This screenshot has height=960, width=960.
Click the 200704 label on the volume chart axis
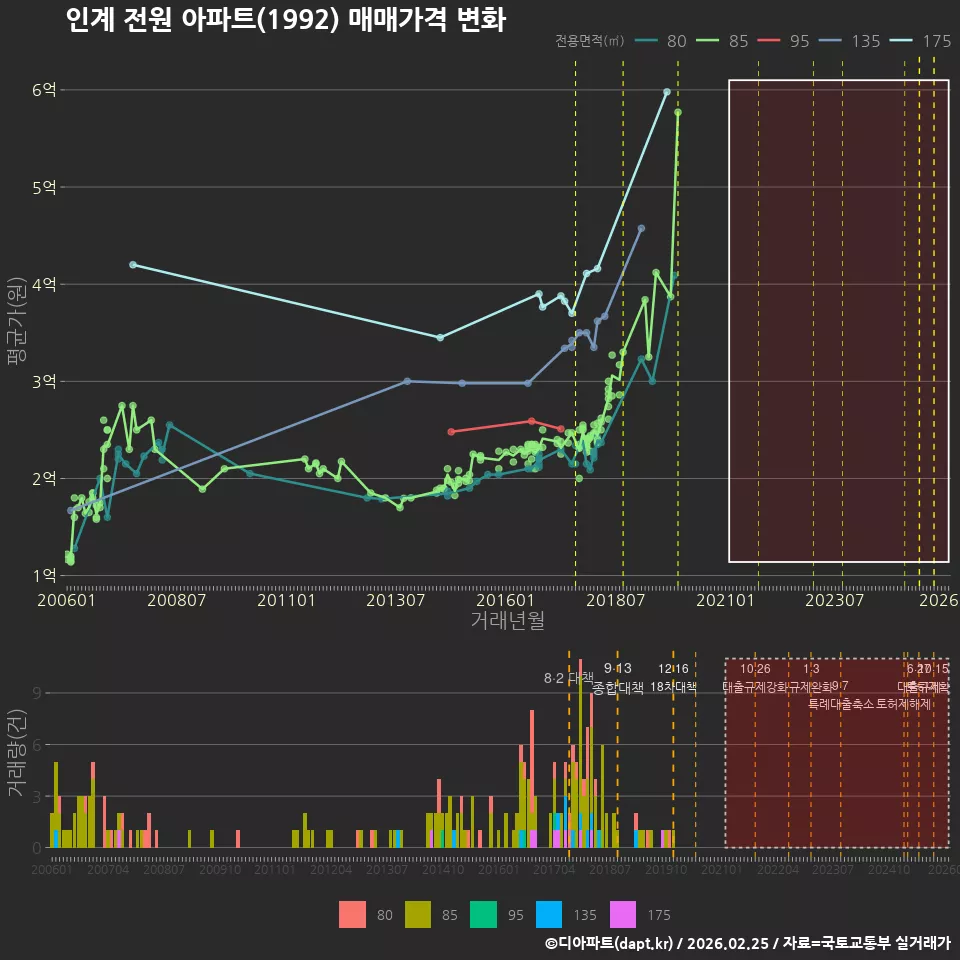coord(108,869)
